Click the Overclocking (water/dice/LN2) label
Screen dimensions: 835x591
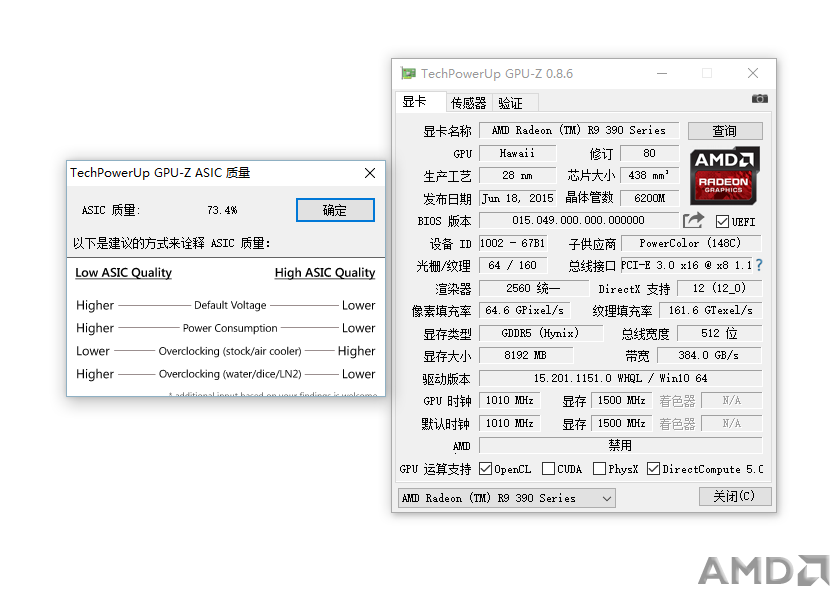pyautogui.click(x=230, y=374)
